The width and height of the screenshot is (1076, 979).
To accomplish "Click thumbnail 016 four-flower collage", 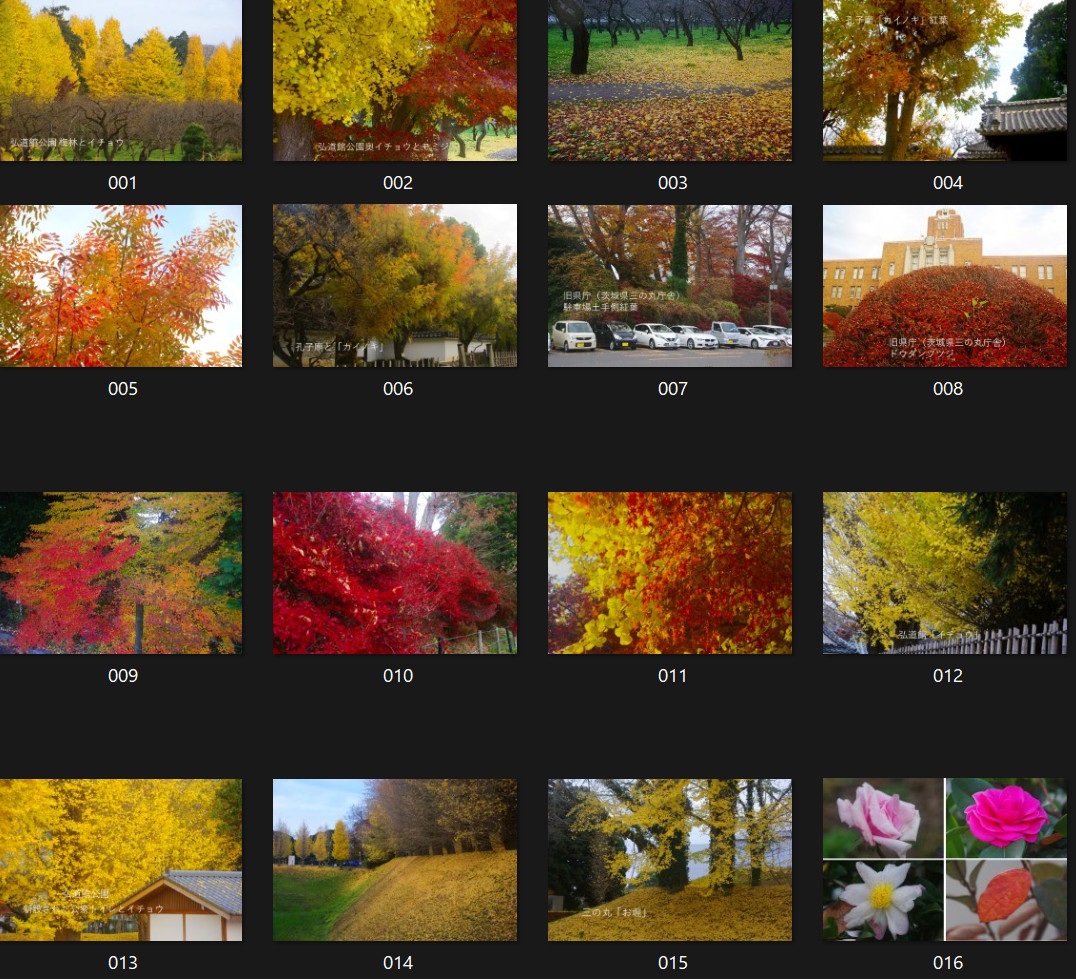I will 945,860.
